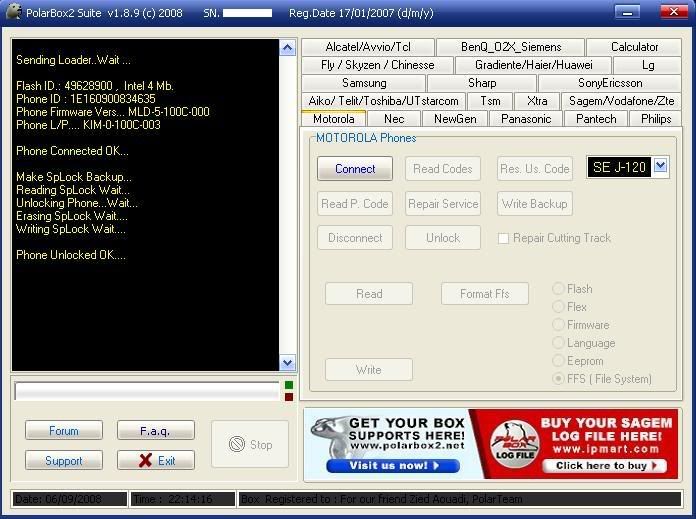Screen dimensions: 696x519
Task: Open the Gradiente/Haier/Huawei tab
Action: [x=534, y=65]
